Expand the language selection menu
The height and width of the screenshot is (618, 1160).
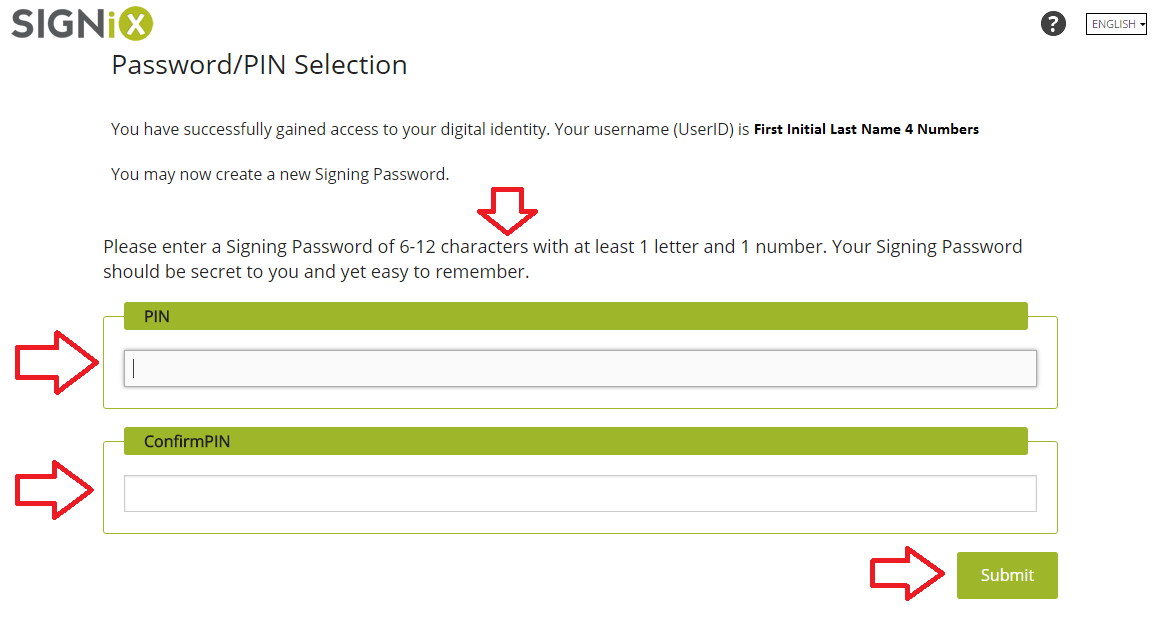click(x=1115, y=23)
